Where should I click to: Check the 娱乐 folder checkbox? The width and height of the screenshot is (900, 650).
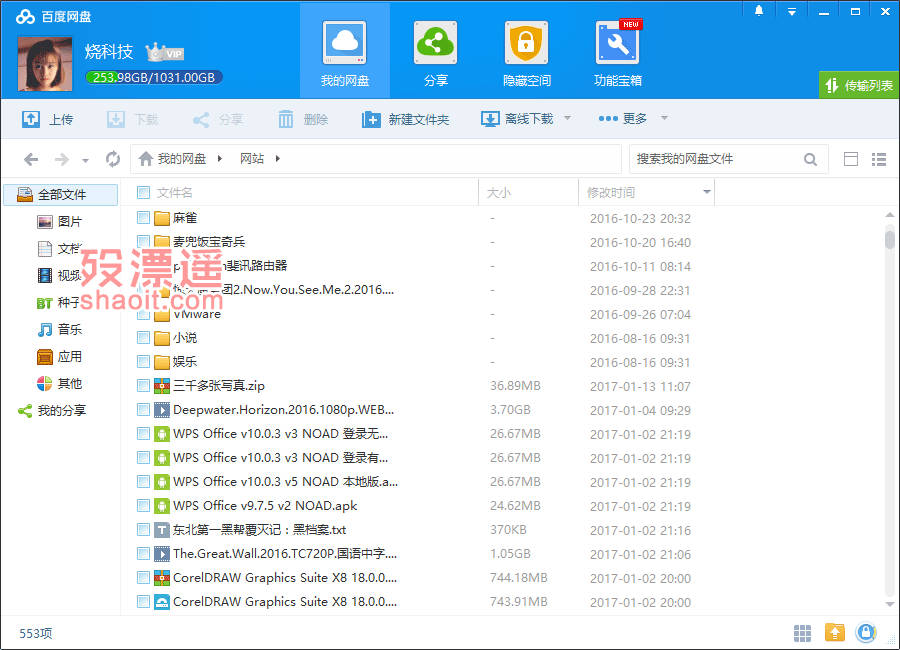click(x=143, y=362)
